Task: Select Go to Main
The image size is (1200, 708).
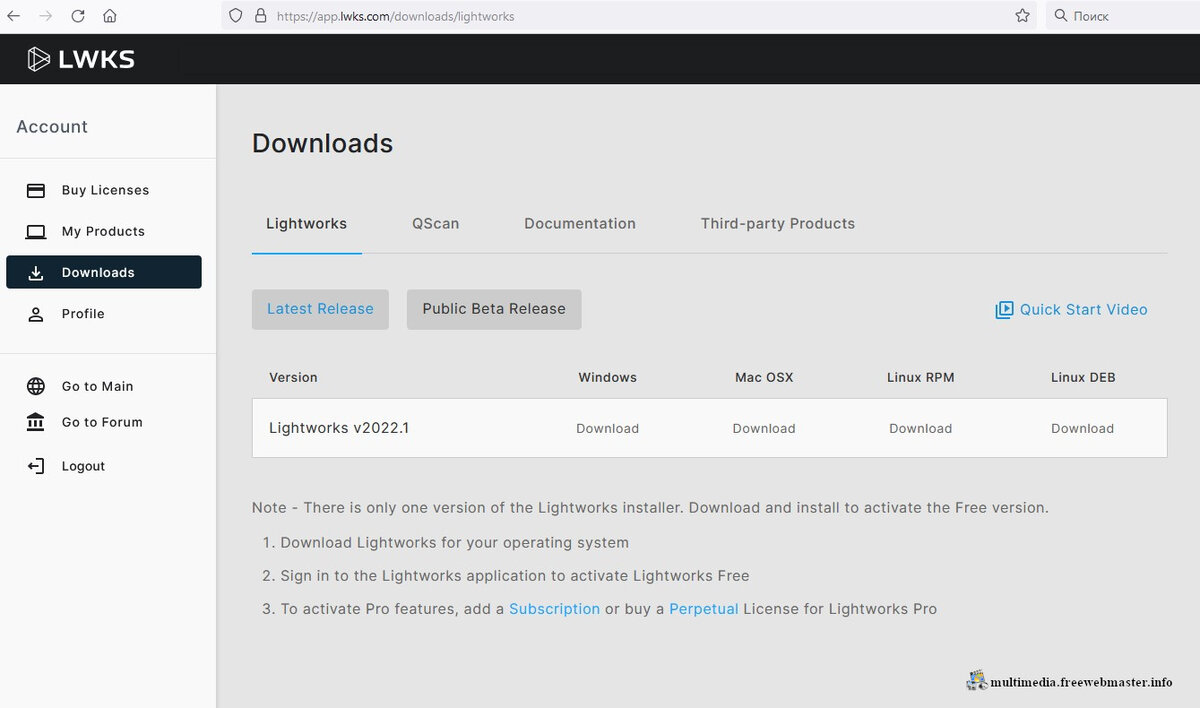Action: 97,386
